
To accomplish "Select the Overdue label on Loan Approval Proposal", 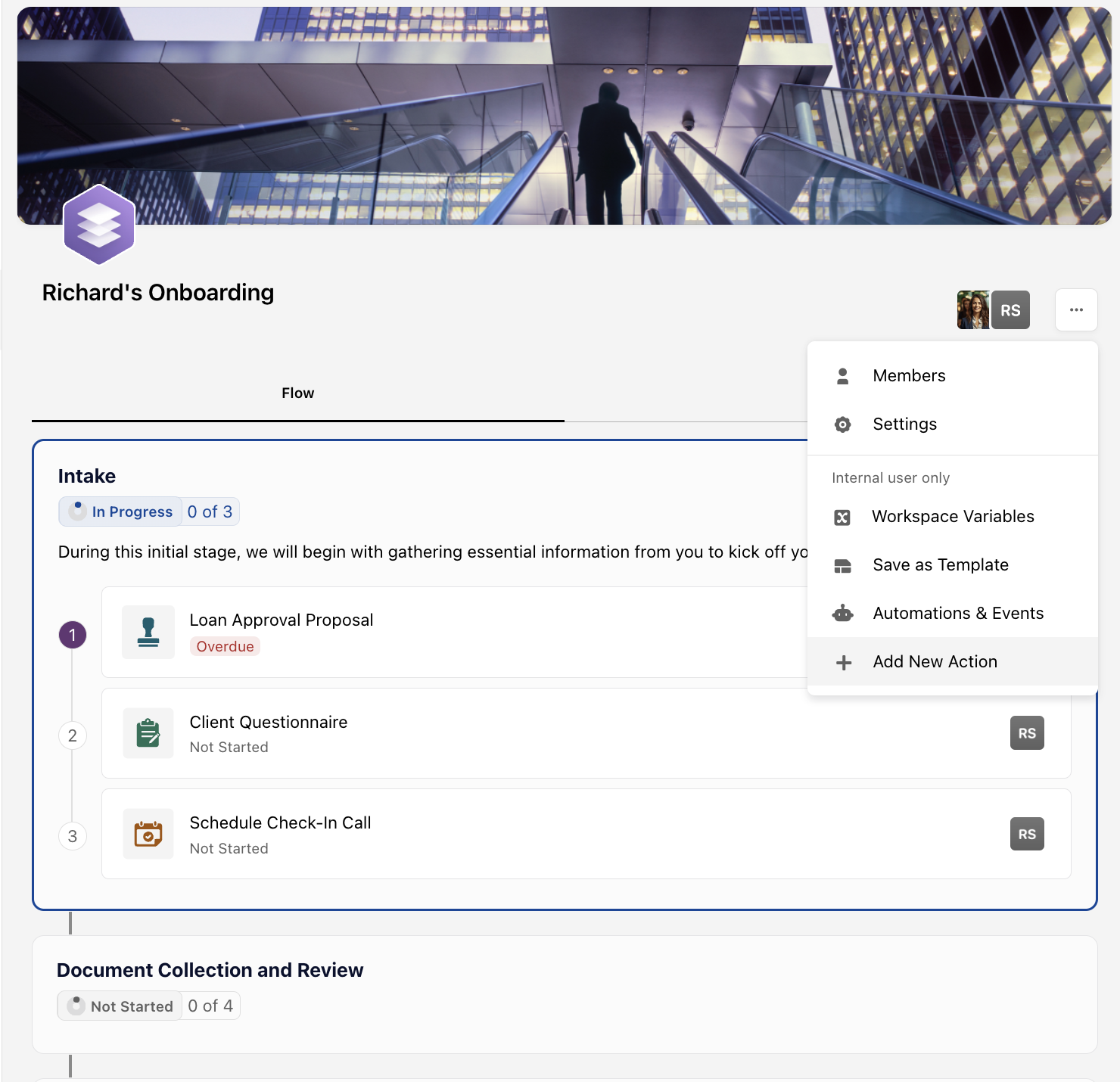I will click(225, 646).
